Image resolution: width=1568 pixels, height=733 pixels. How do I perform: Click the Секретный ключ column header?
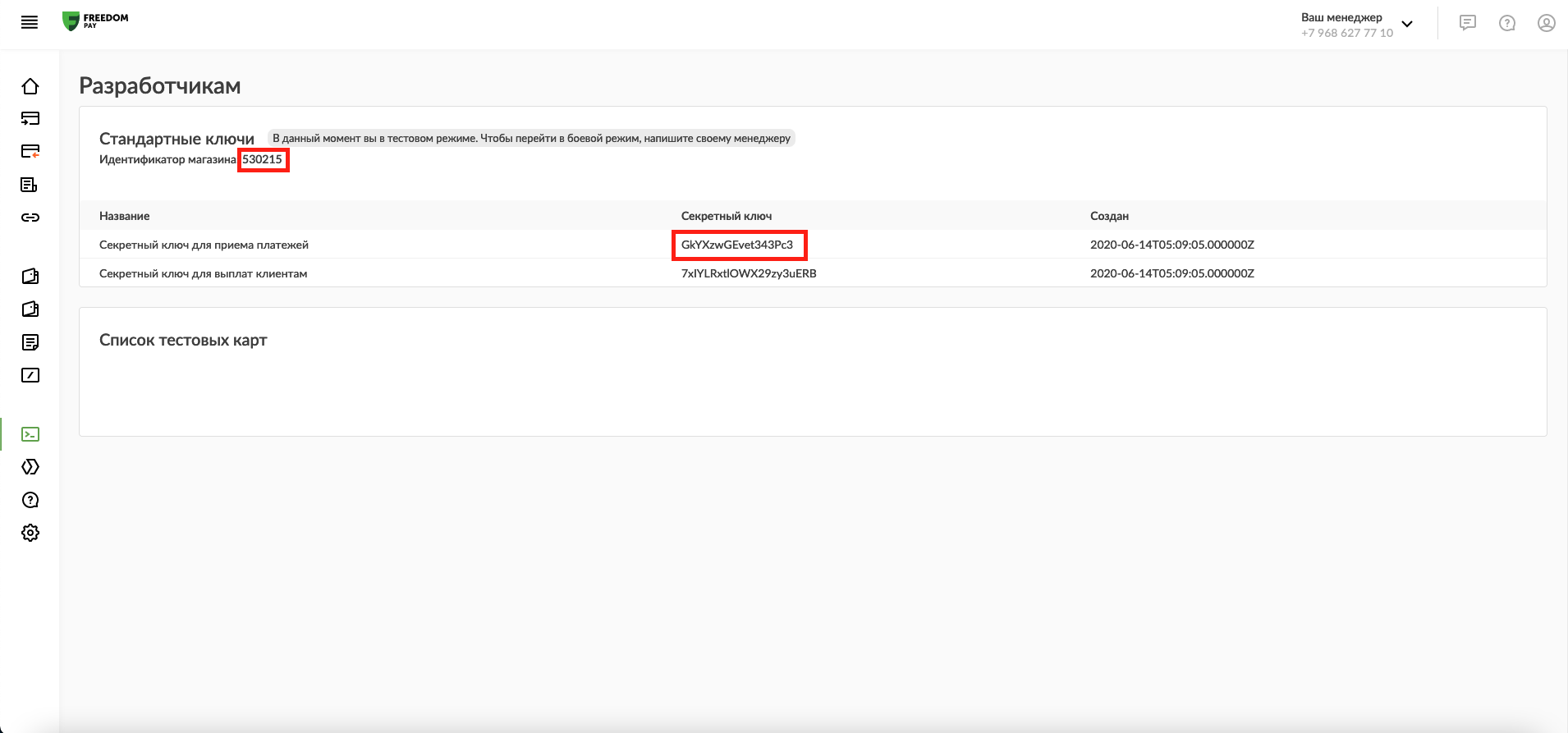727,216
